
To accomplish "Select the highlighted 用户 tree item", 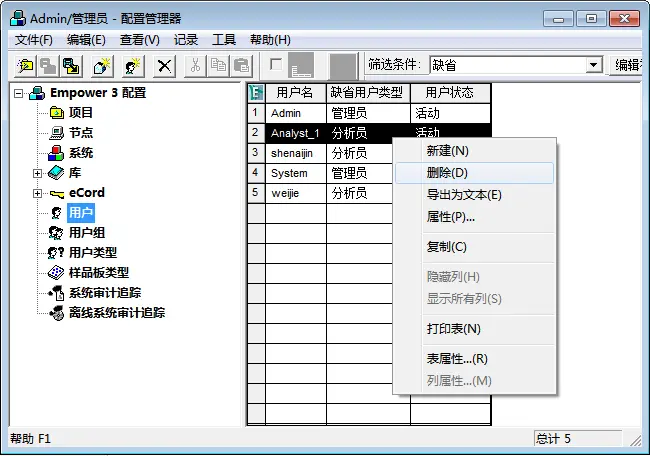I will (81, 213).
